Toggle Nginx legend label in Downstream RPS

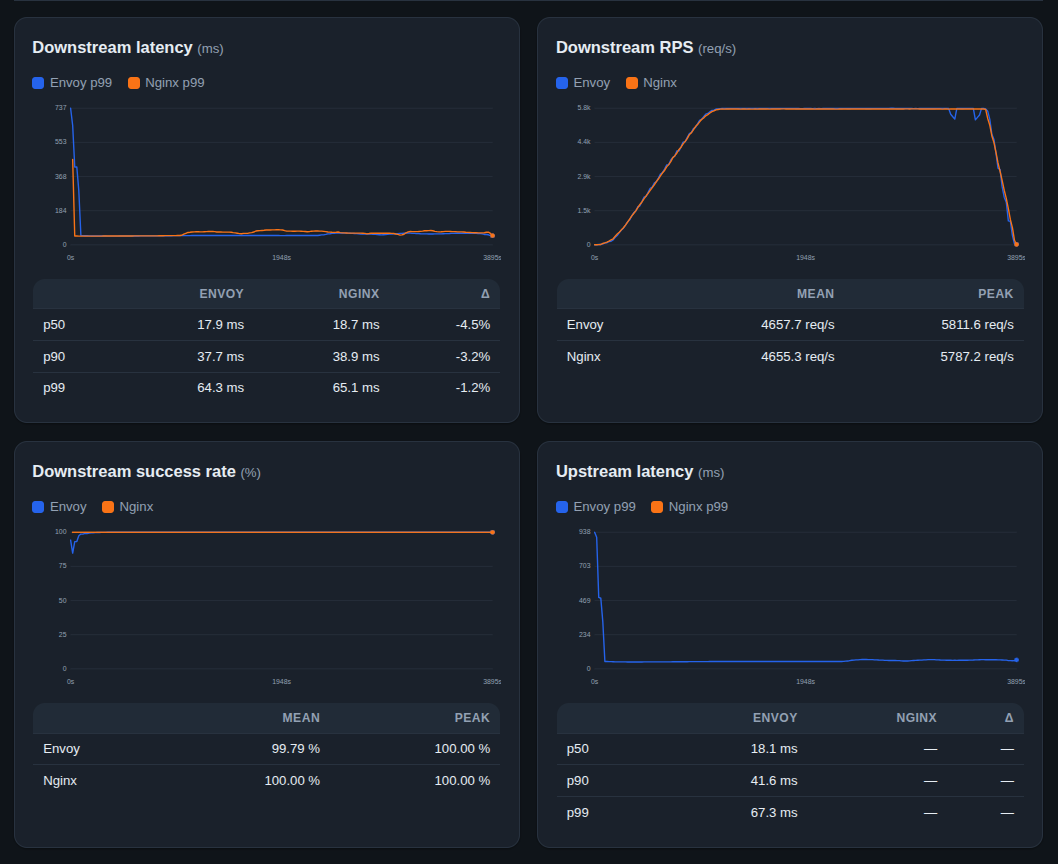pos(660,83)
